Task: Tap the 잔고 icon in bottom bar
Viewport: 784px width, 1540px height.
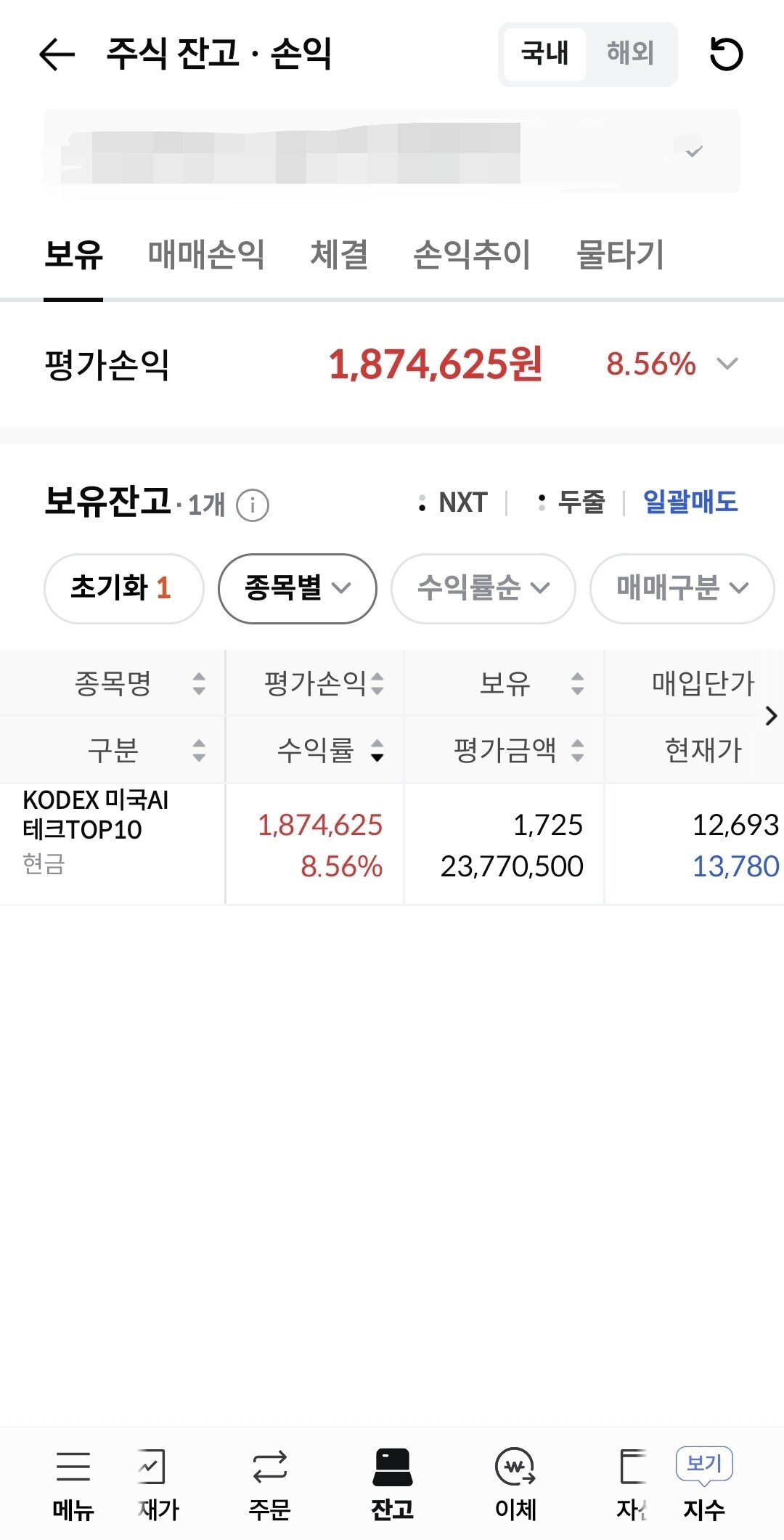Action: [393, 1467]
